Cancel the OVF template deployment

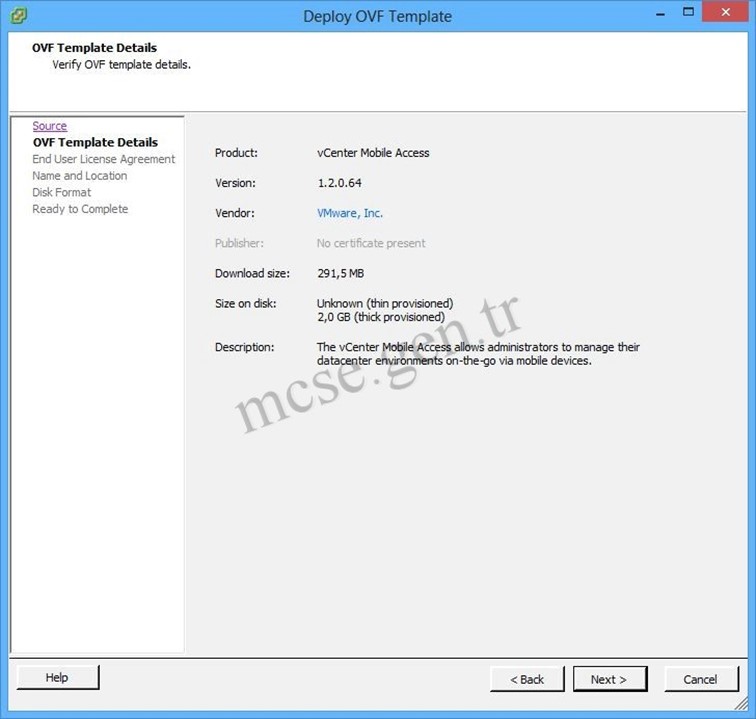click(701, 679)
